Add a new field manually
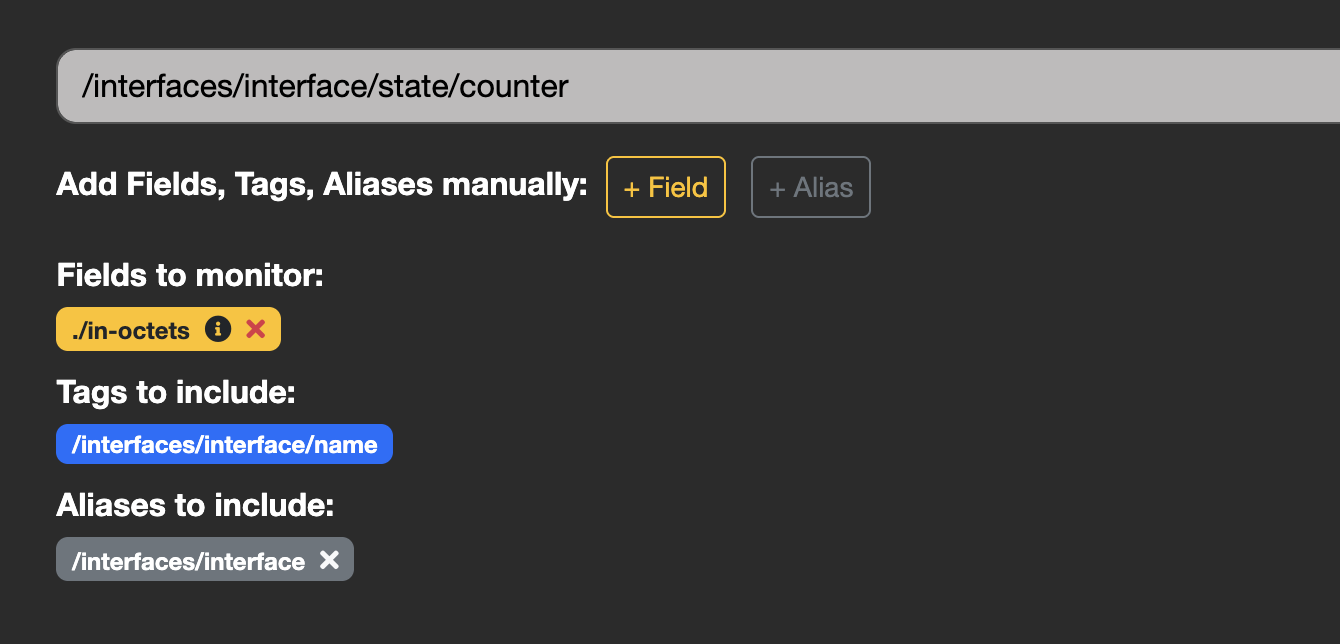Image resolution: width=1340 pixels, height=644 pixels. click(x=665, y=187)
